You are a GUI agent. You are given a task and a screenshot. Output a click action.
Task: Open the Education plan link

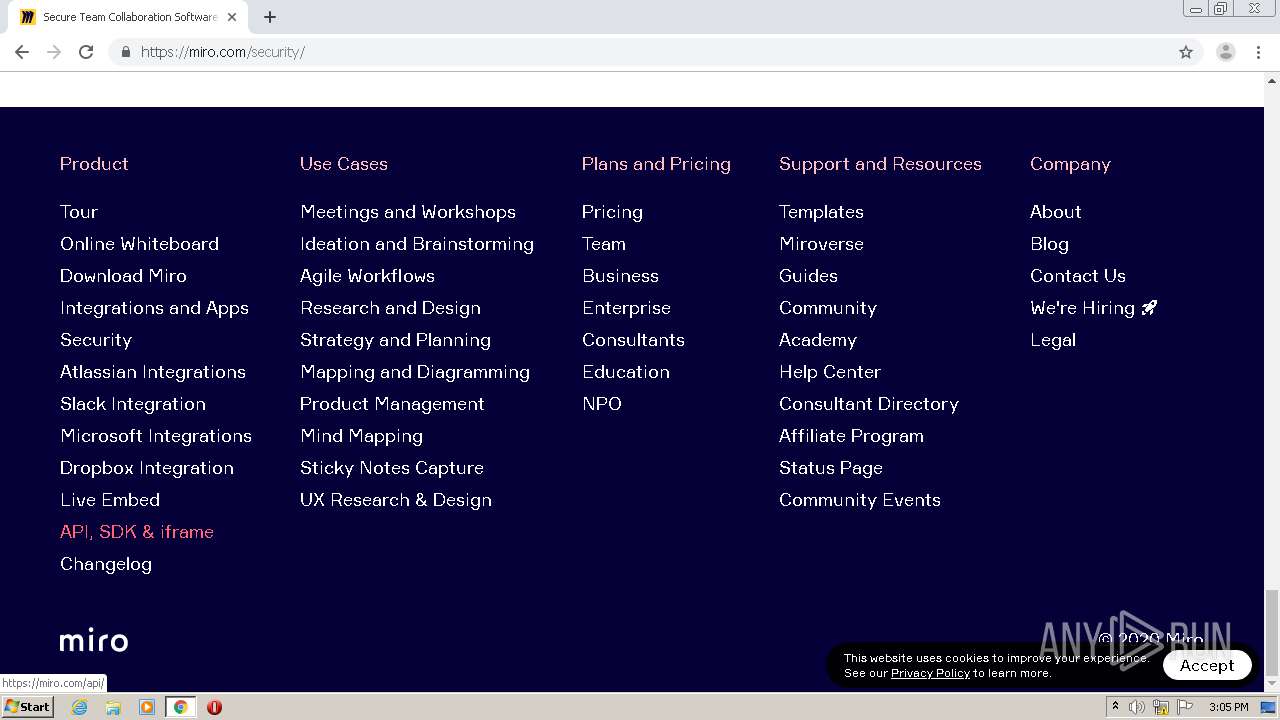coord(626,372)
